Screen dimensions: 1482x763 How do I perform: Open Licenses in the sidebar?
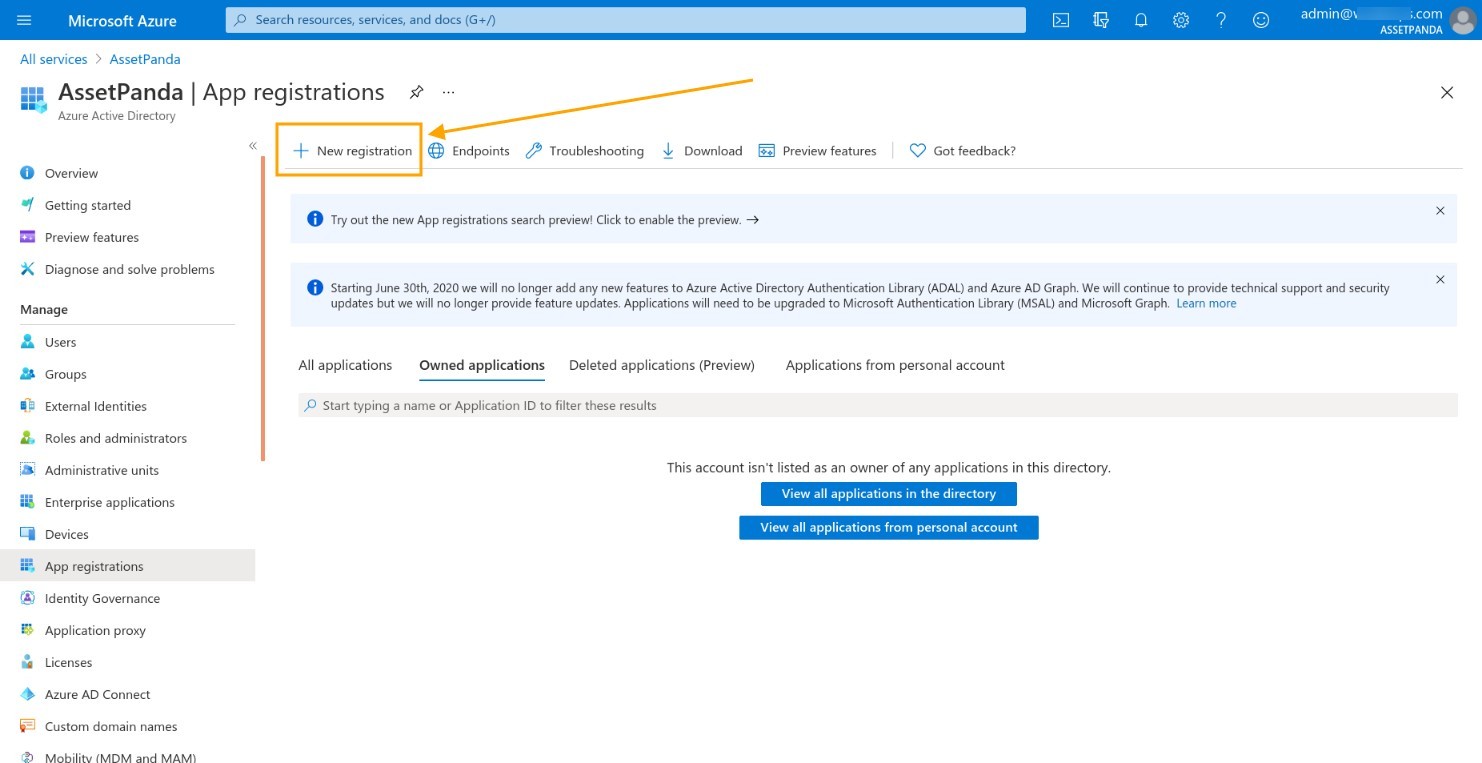(x=68, y=662)
